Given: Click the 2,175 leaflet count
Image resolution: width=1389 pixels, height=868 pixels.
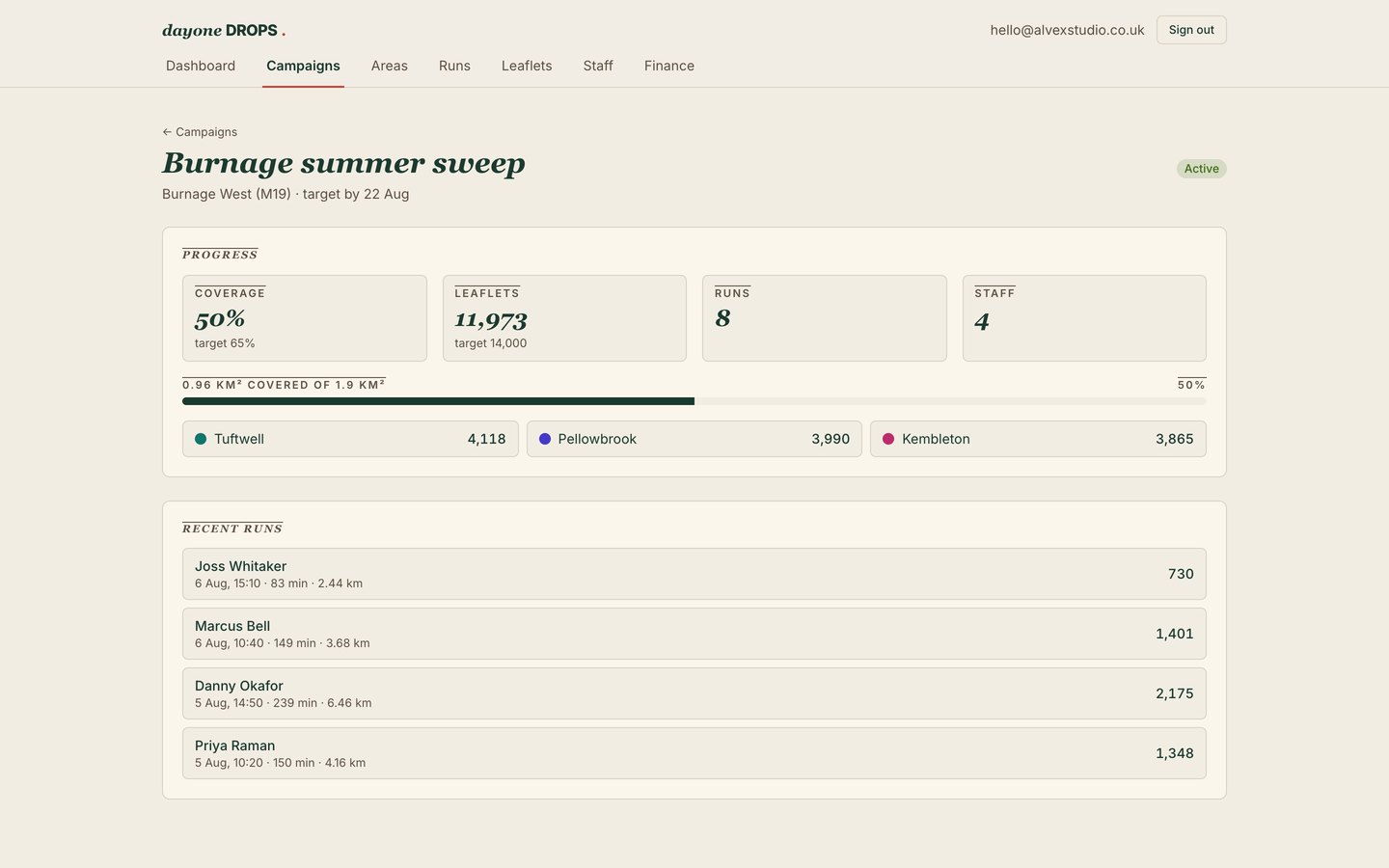Looking at the screenshot, I should [1174, 693].
